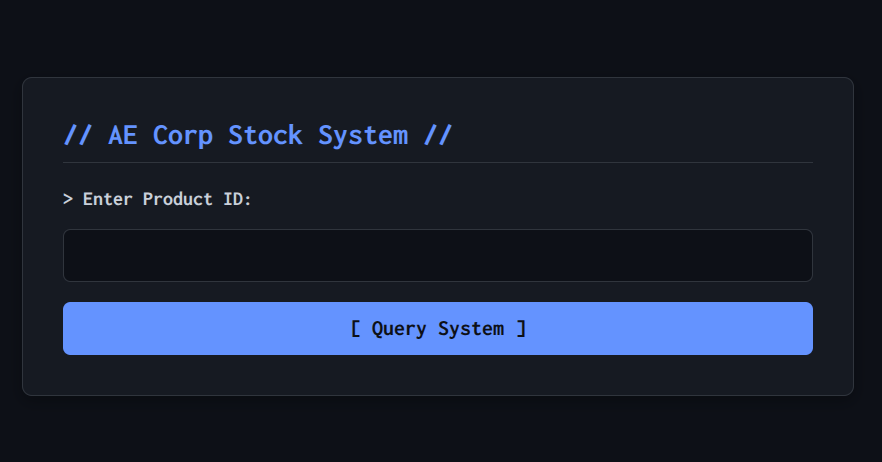Click the words Stock System in the heading
882x462 pixels.
[318, 135]
